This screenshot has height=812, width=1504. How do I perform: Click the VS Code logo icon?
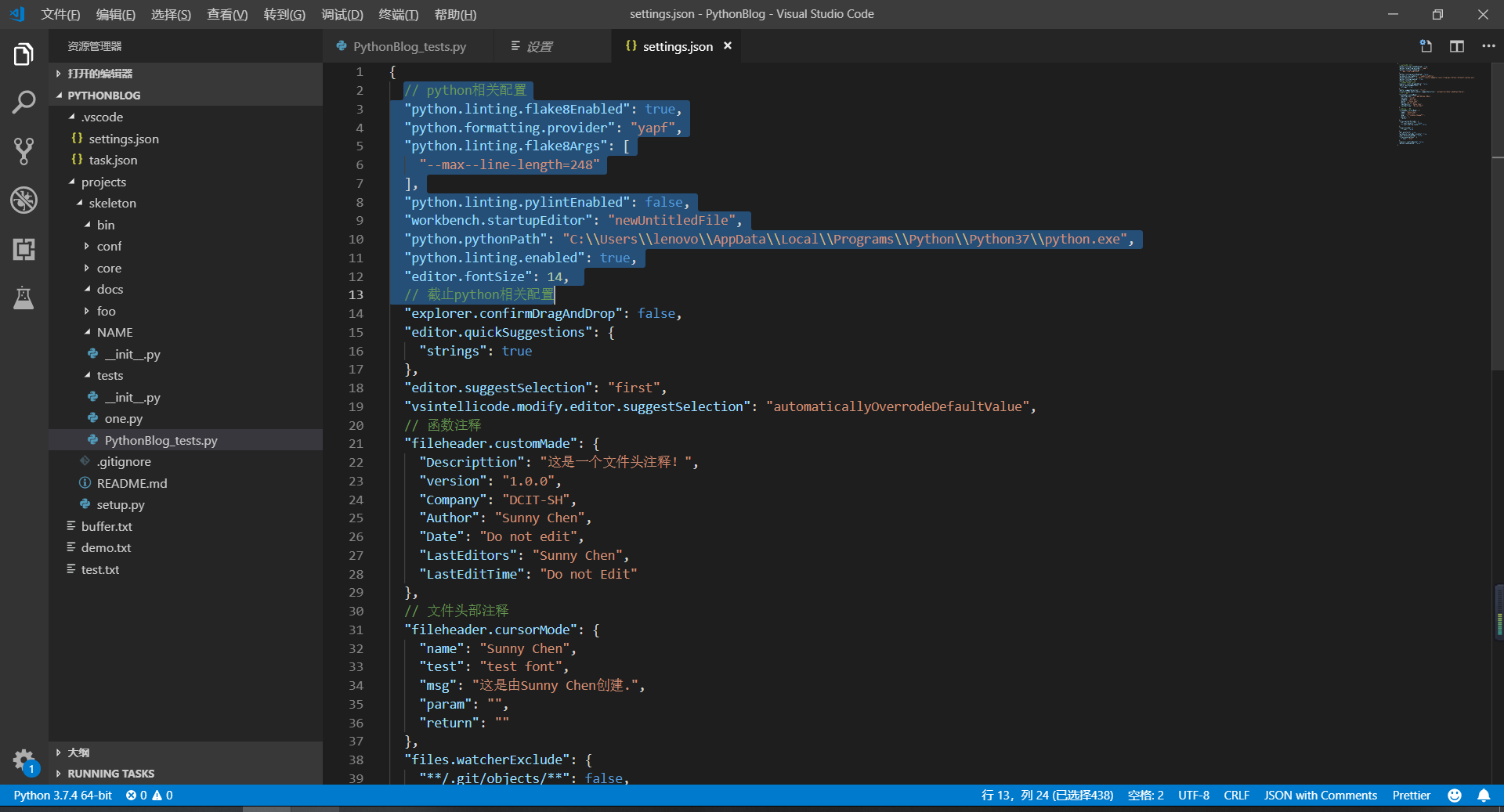pyautogui.click(x=17, y=14)
